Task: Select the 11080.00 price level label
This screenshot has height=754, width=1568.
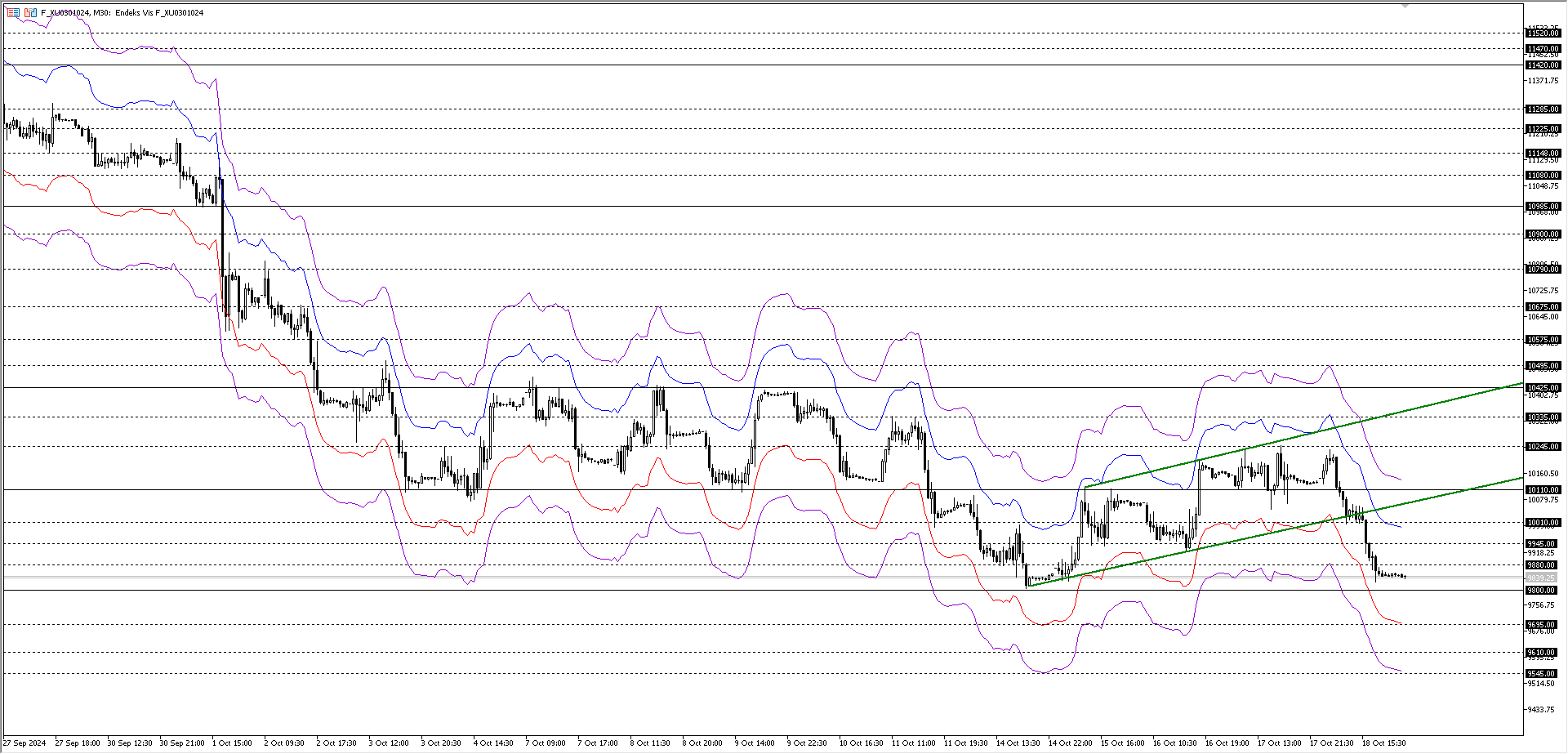Action: pos(1543,175)
